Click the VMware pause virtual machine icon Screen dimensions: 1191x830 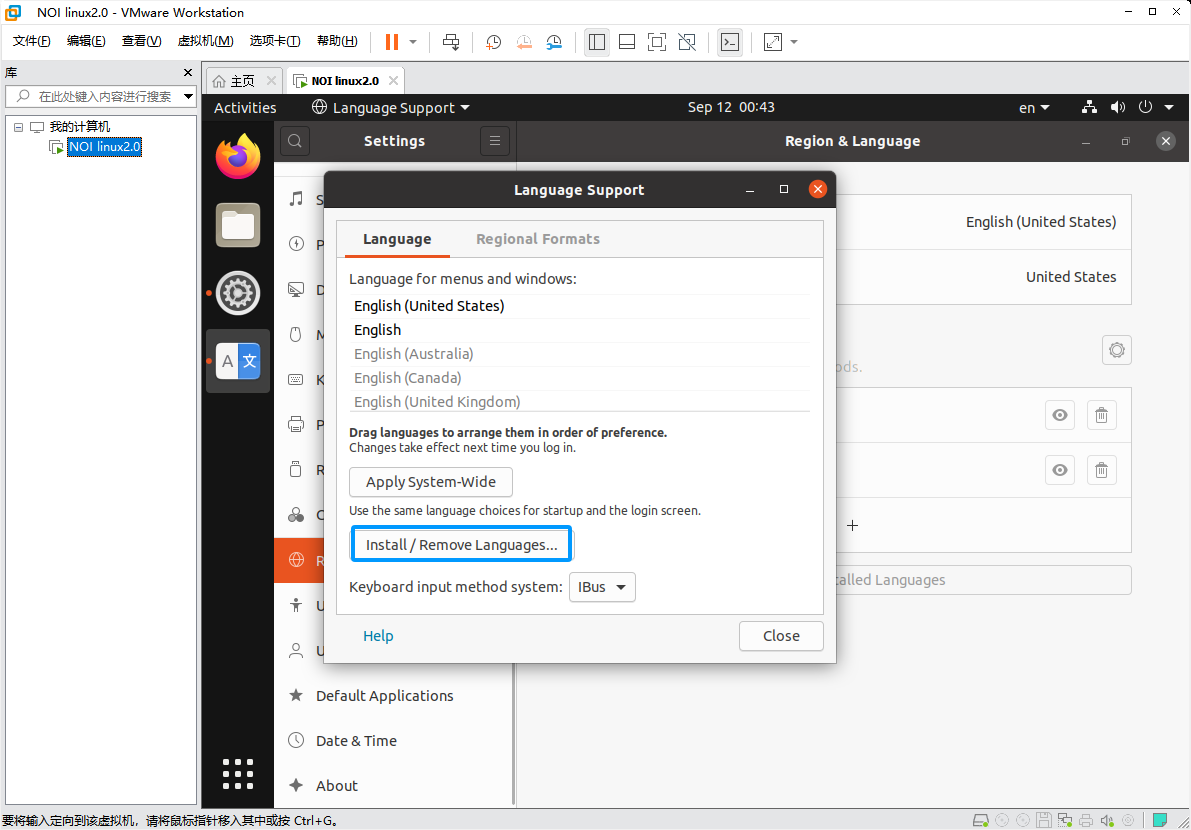(x=392, y=42)
